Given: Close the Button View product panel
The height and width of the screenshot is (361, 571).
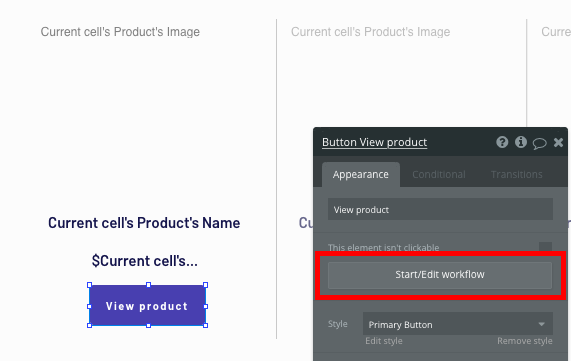Looking at the screenshot, I should pos(558,142).
